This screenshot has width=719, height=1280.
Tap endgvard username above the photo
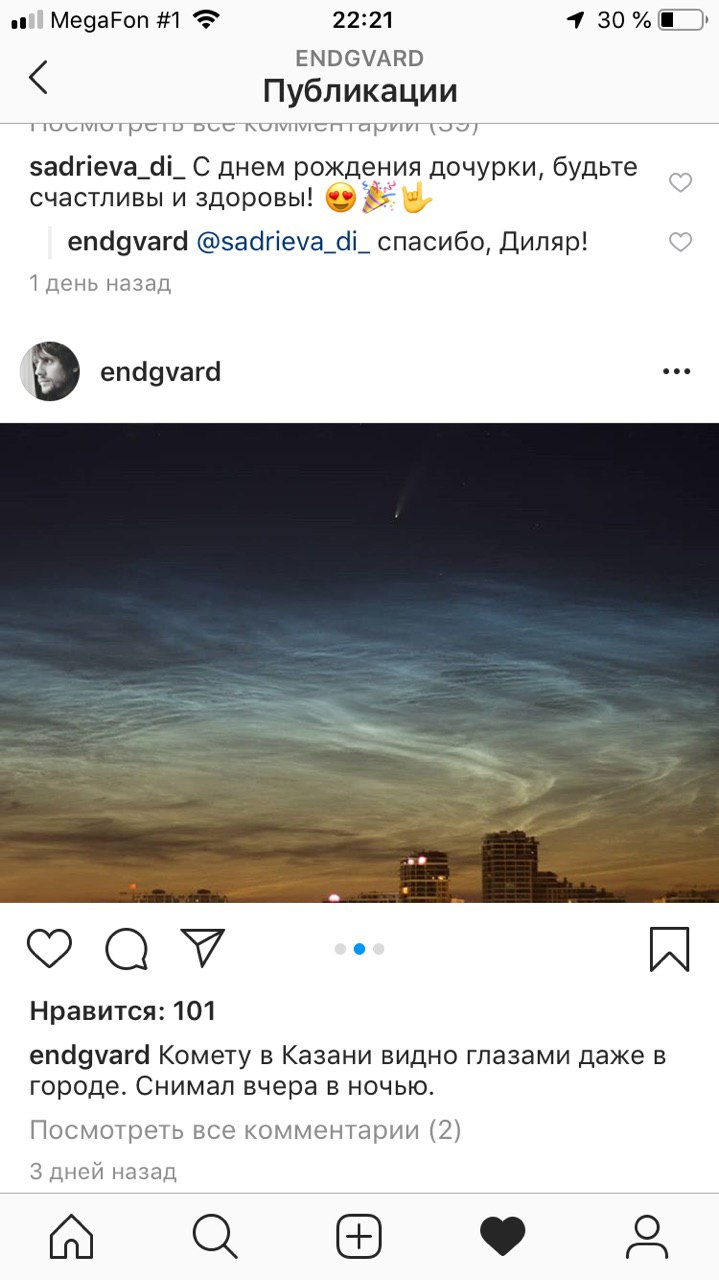(161, 373)
